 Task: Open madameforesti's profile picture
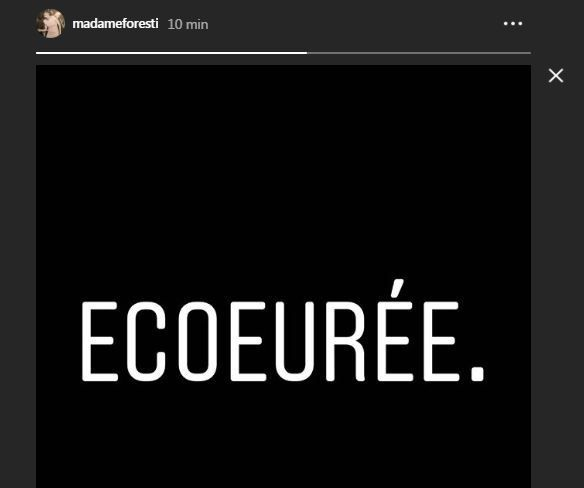point(51,23)
